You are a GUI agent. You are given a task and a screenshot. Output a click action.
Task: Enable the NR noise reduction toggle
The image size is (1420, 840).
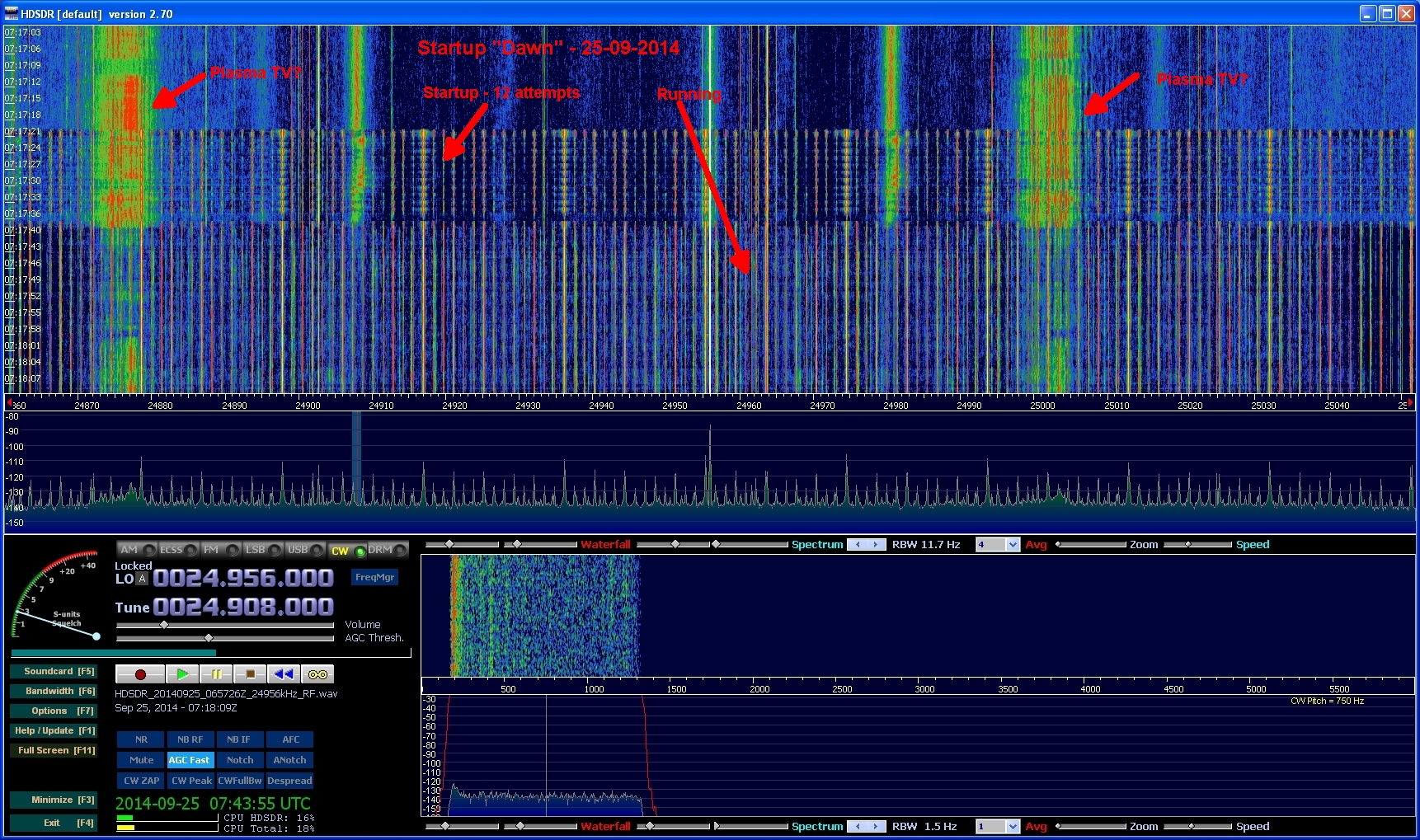pyautogui.click(x=141, y=739)
